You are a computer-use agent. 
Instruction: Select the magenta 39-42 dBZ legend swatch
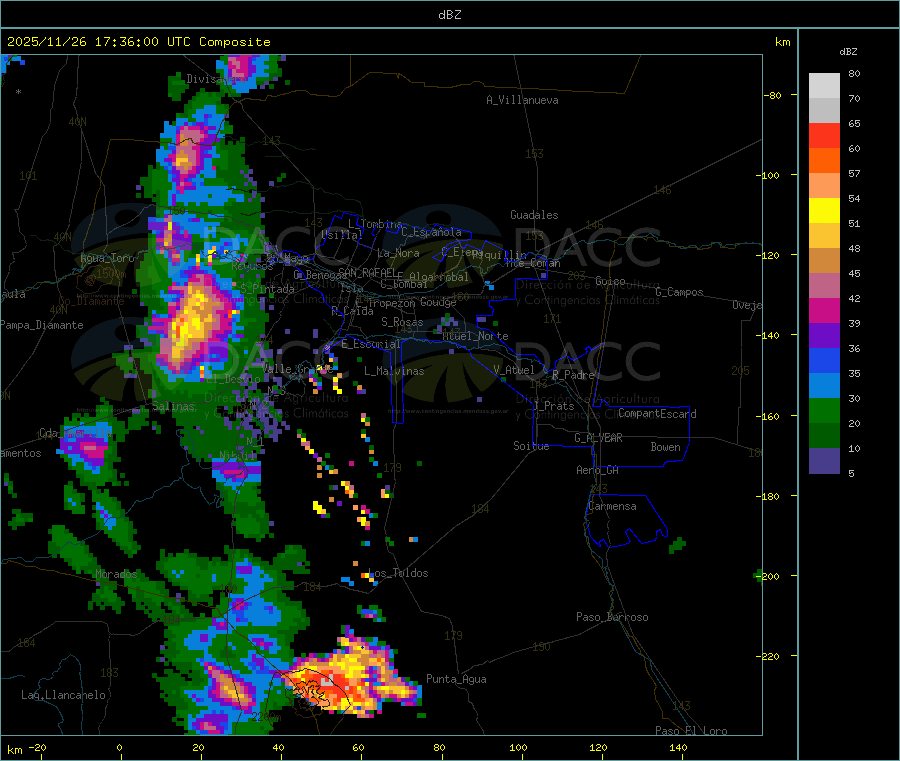[824, 310]
